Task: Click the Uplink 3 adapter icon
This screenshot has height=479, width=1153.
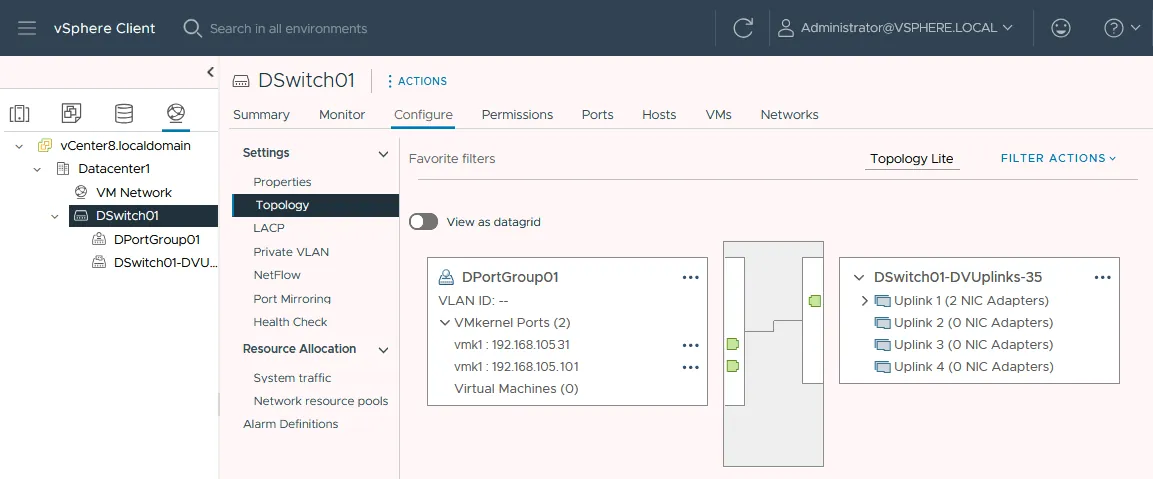Action: (882, 344)
